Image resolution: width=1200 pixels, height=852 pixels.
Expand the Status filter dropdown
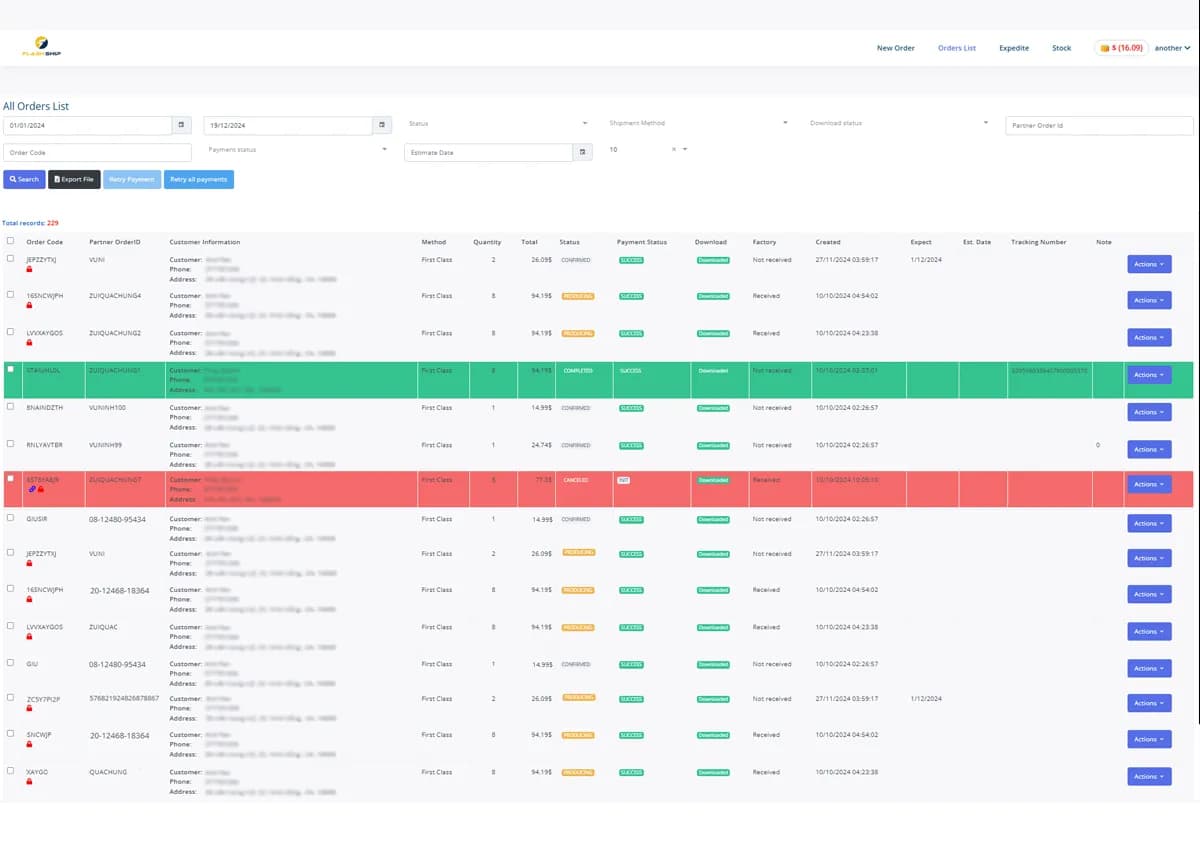tap(498, 124)
